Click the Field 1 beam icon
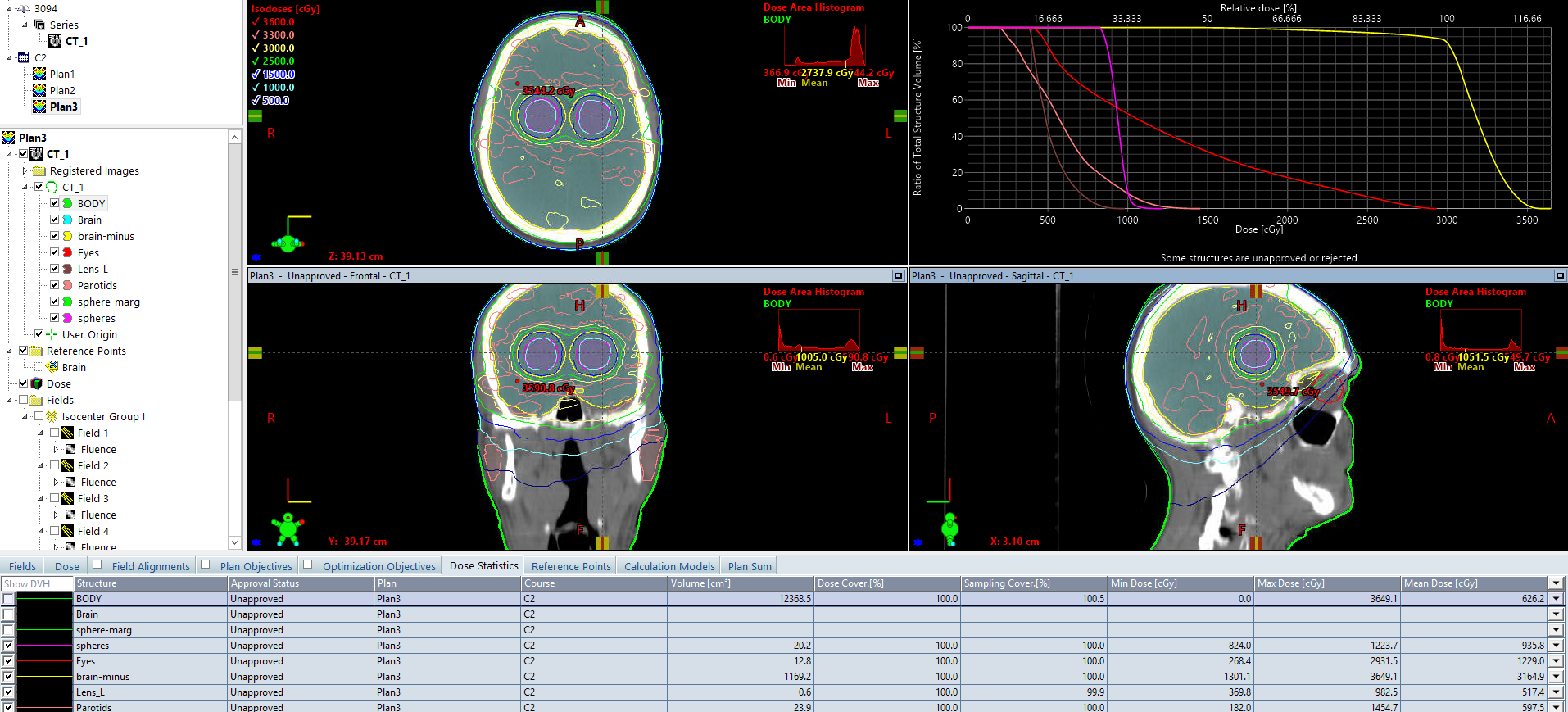Image resolution: width=1568 pixels, height=712 pixels. 68,433
